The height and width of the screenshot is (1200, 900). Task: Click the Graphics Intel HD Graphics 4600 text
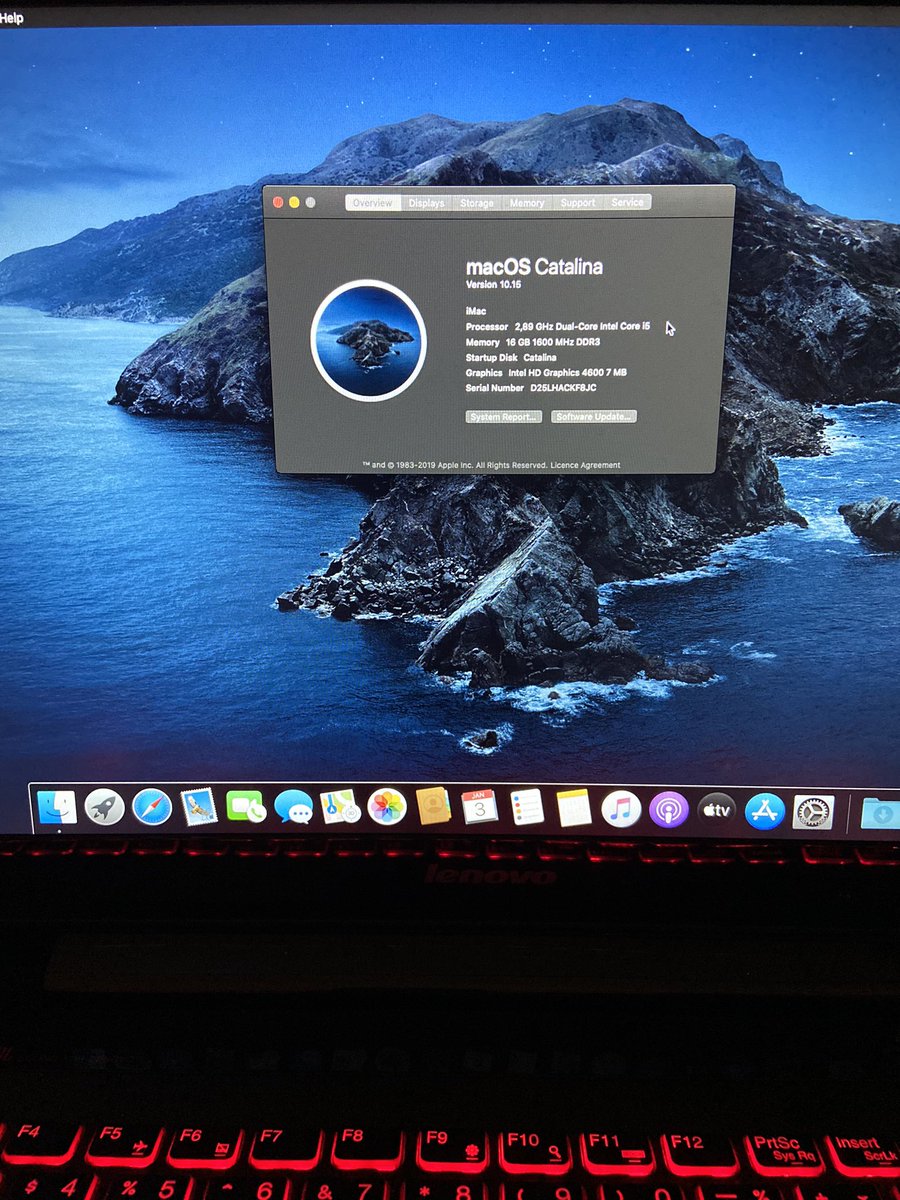(546, 372)
